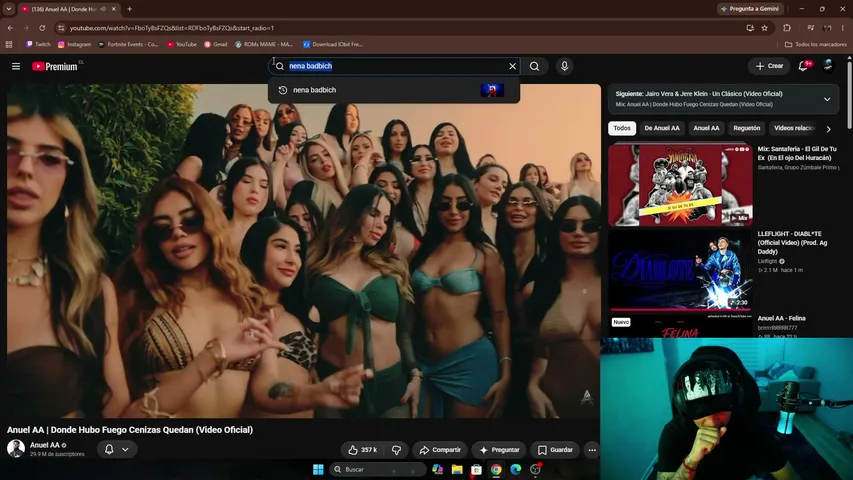
Task: Open Chrome media control icon
Action: (811, 28)
